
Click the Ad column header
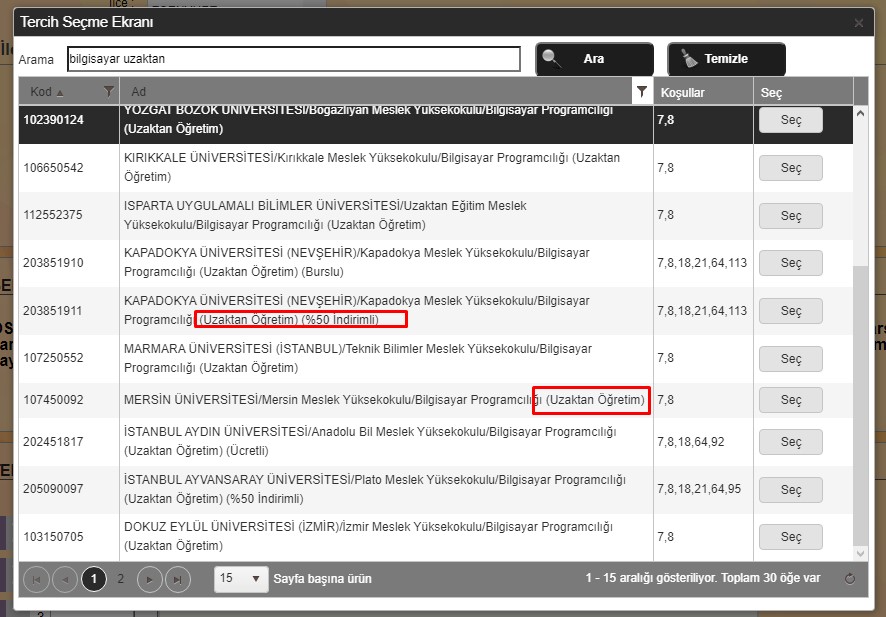click(138, 92)
